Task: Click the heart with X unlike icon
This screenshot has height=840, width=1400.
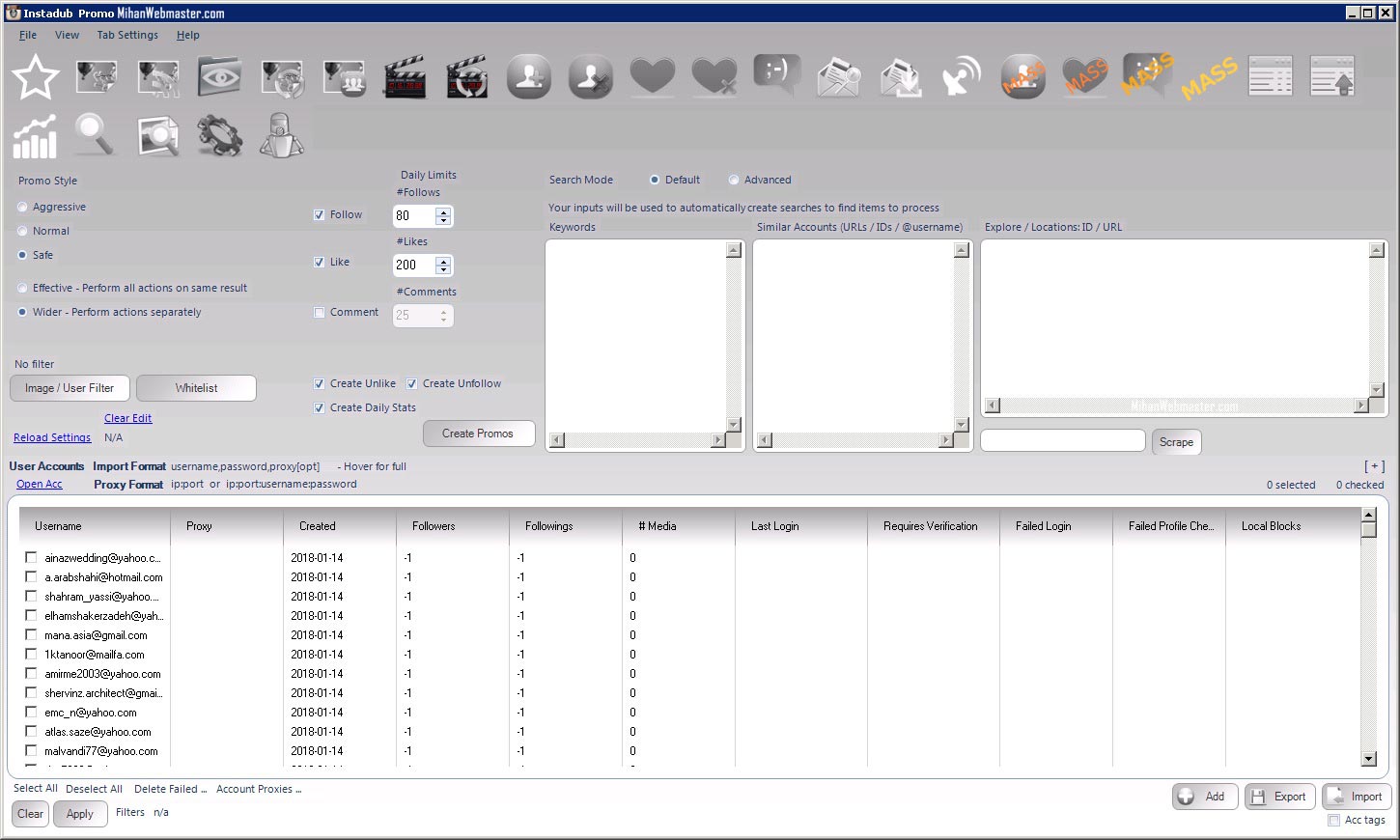Action: tap(714, 77)
